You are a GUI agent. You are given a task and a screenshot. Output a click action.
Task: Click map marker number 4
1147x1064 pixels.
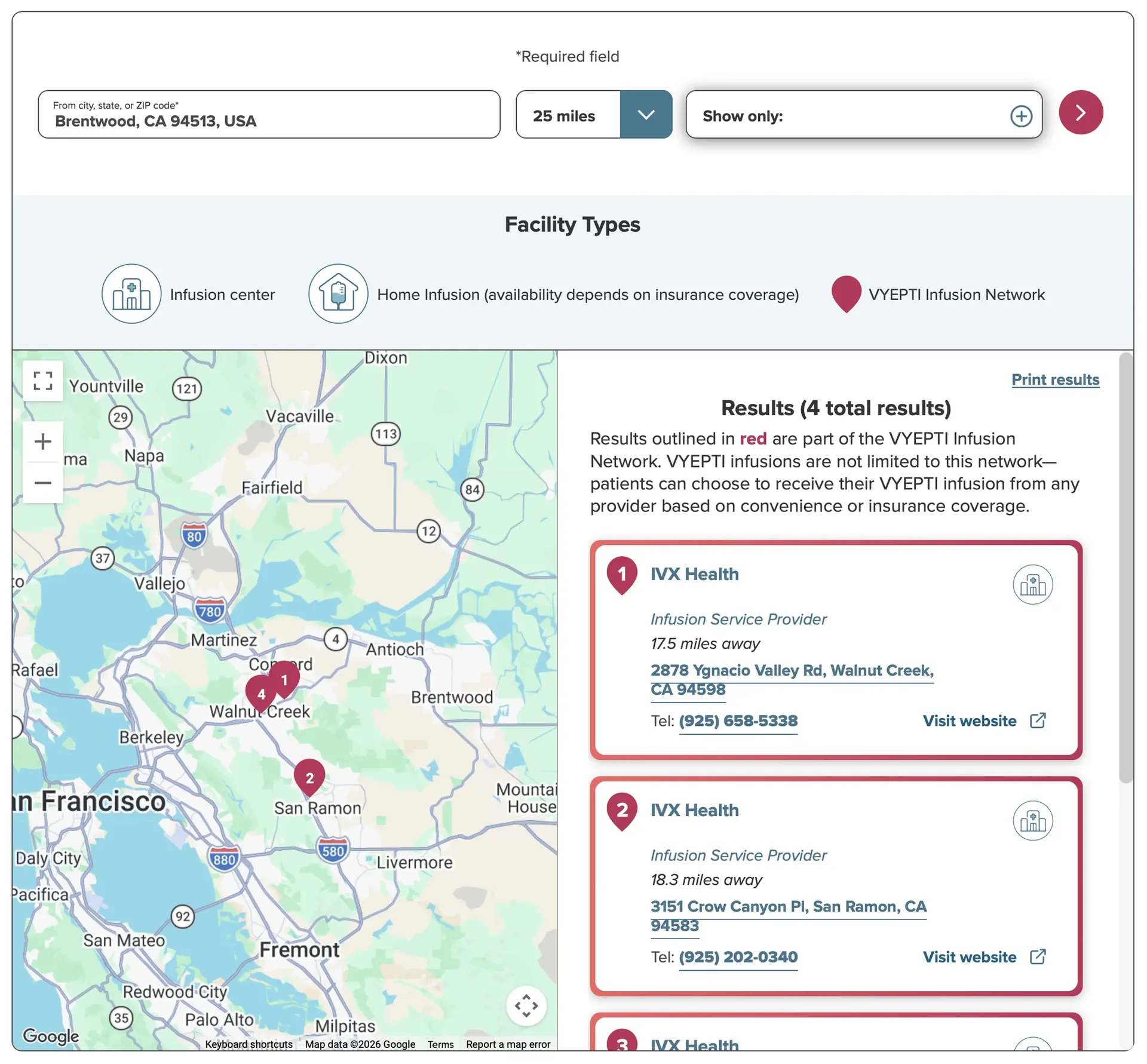click(261, 694)
